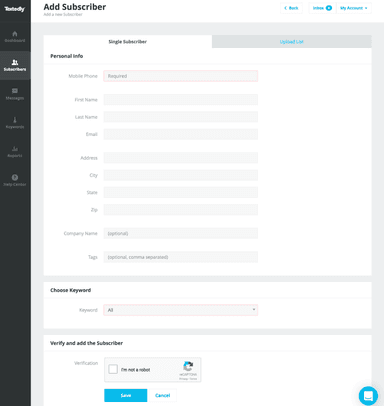Click the First Name field
The image size is (384, 406).
point(181,100)
